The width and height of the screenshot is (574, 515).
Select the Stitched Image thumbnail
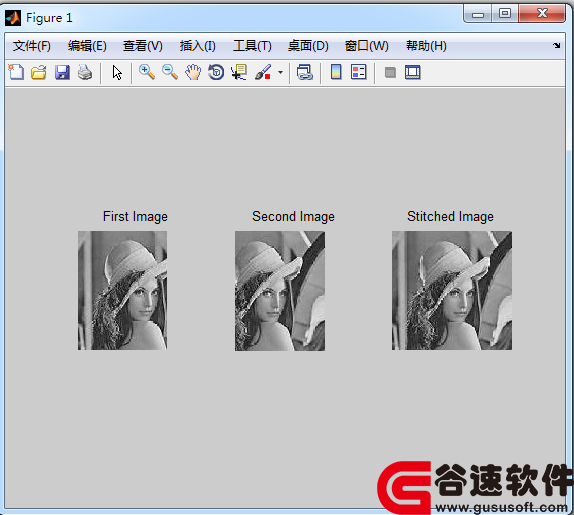point(452,291)
